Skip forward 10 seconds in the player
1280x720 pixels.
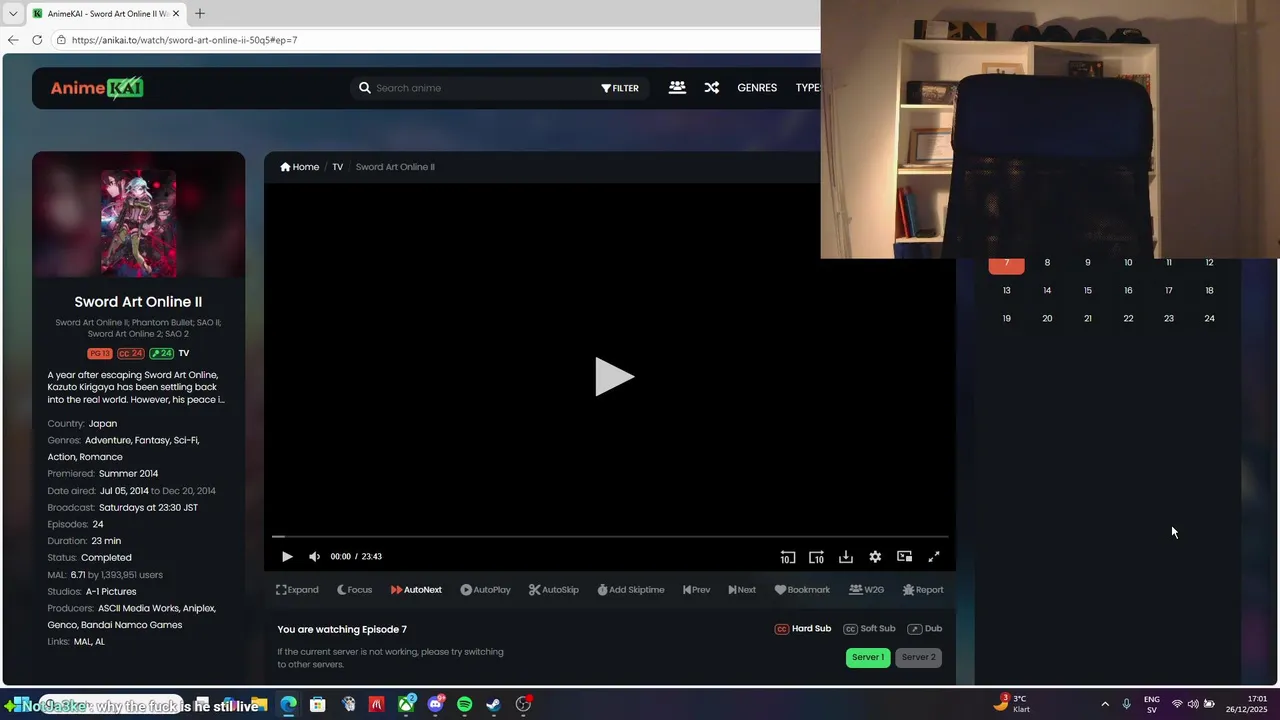(x=816, y=557)
